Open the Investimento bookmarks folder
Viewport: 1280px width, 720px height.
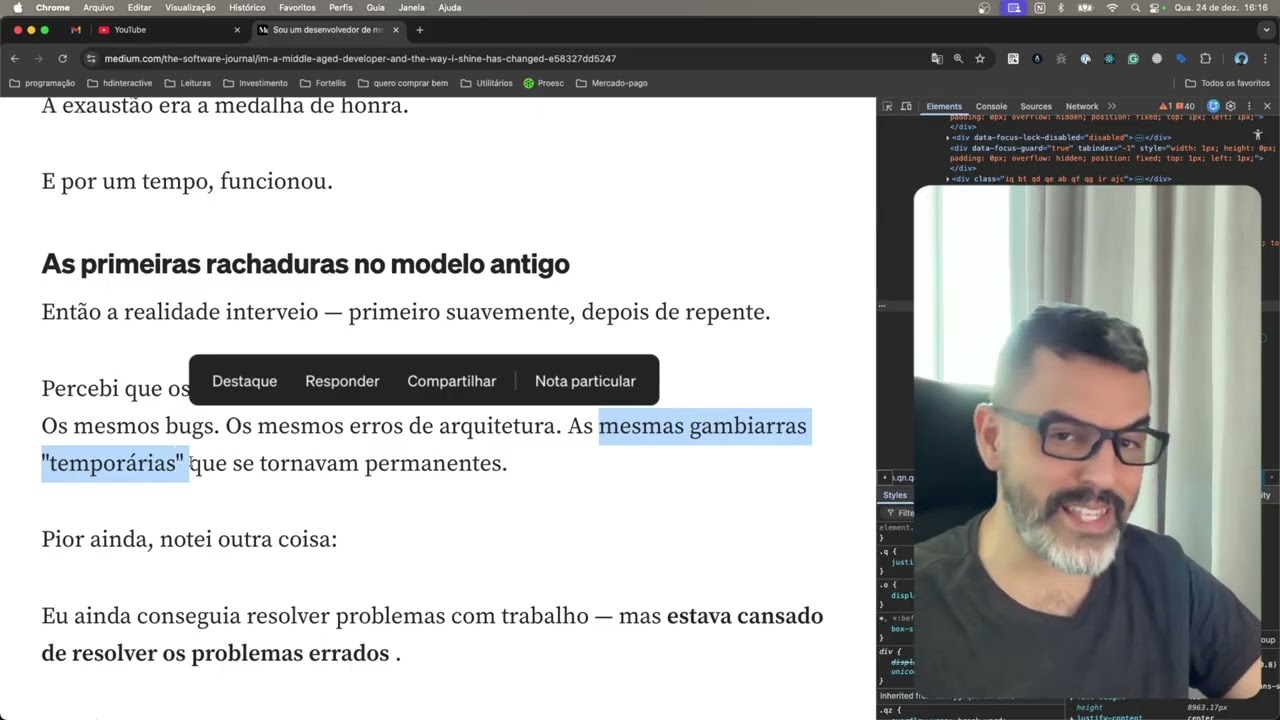click(x=255, y=83)
